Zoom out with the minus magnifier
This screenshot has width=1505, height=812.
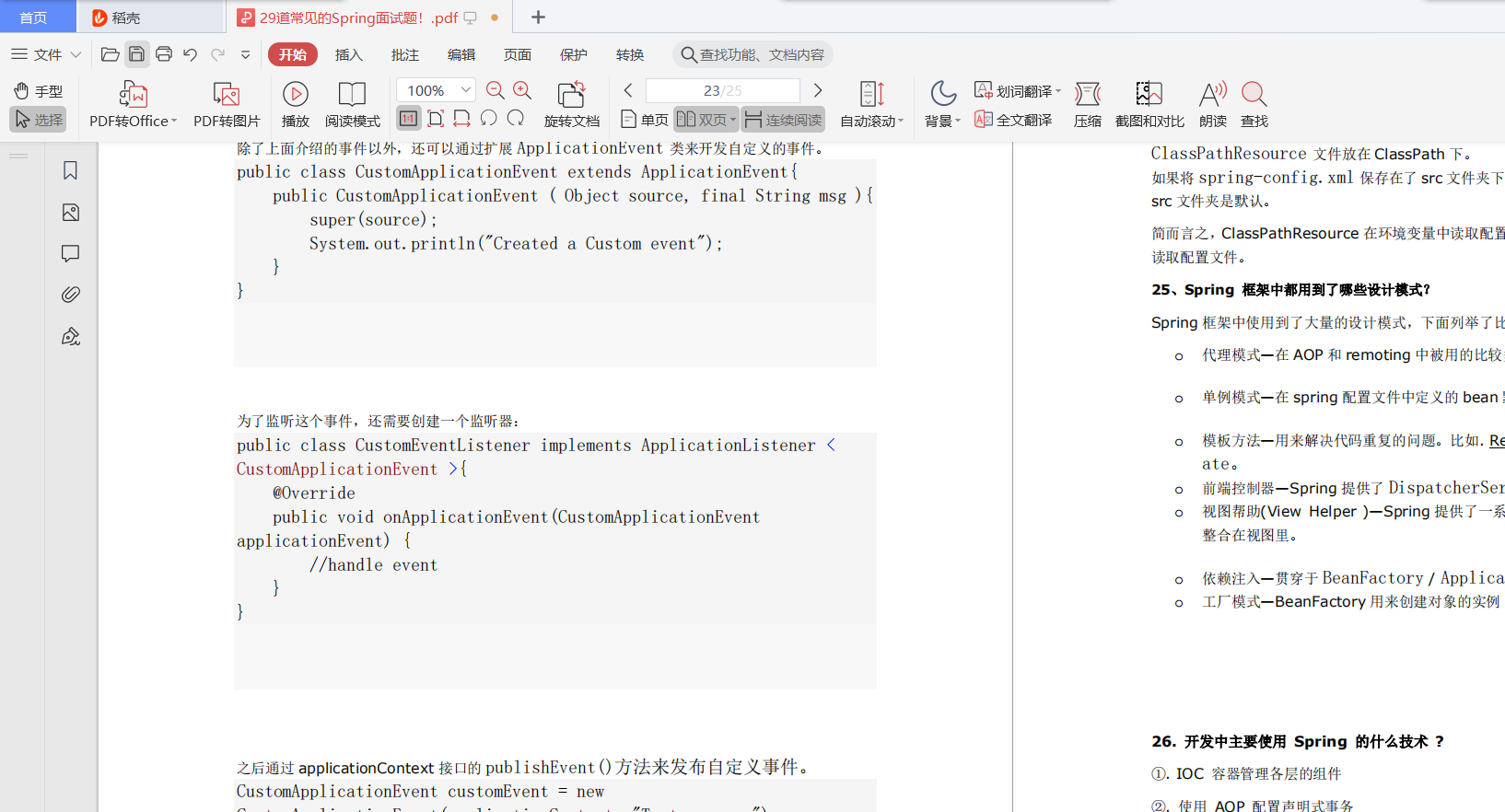[x=496, y=90]
